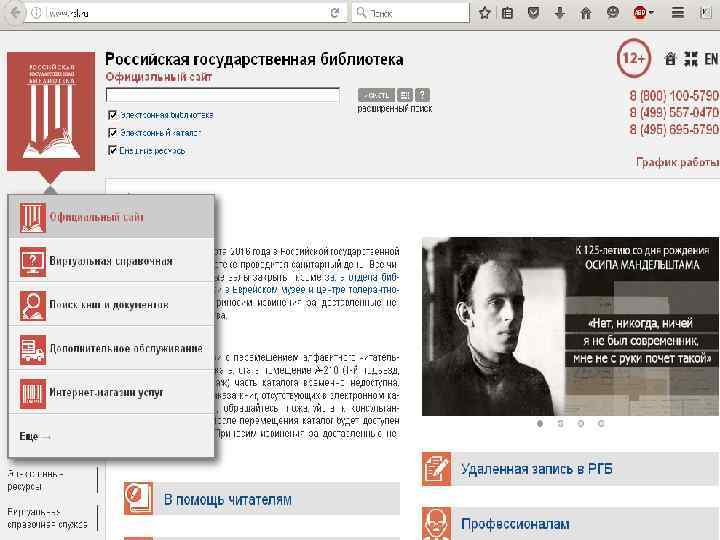Click the virtual keyboard icon button

click(405, 95)
